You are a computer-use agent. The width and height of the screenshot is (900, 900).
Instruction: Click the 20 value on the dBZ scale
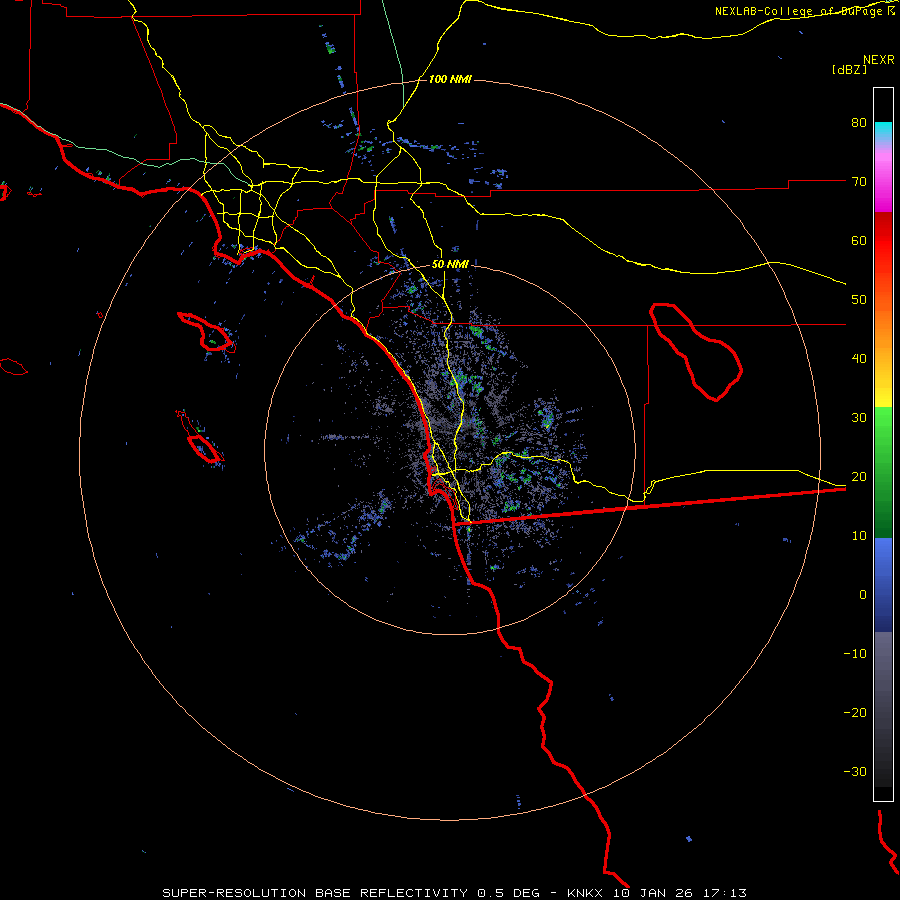tap(859, 477)
